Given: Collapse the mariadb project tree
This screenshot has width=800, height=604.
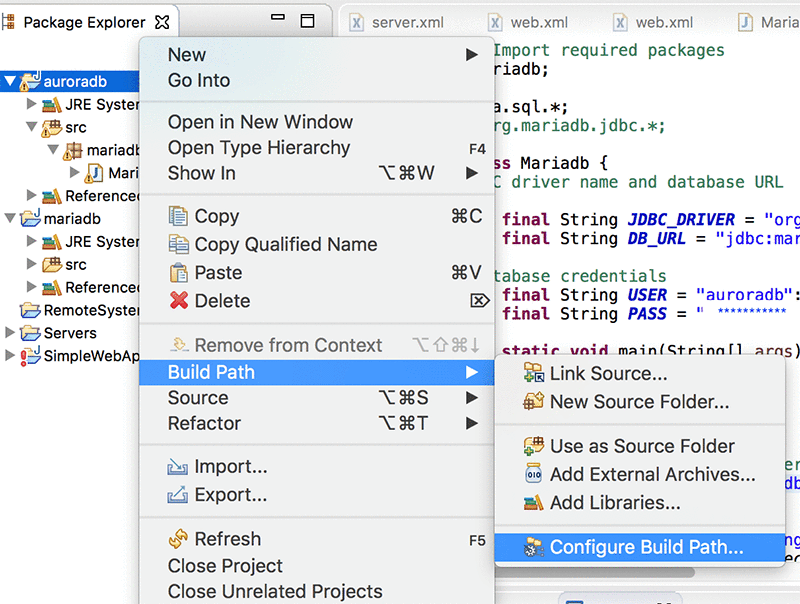Looking at the screenshot, I should click(10, 218).
